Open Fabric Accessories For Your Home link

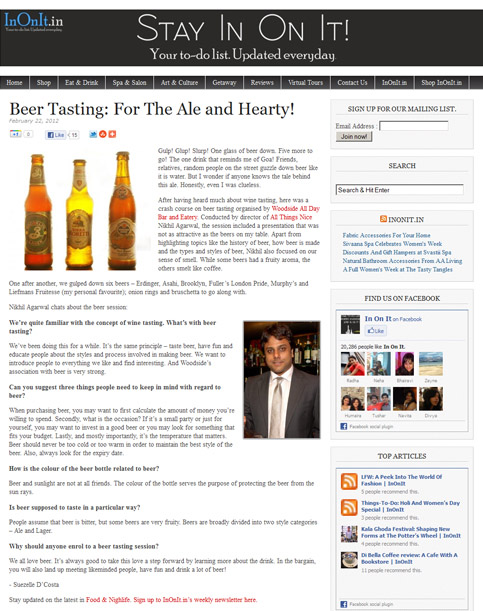386,235
